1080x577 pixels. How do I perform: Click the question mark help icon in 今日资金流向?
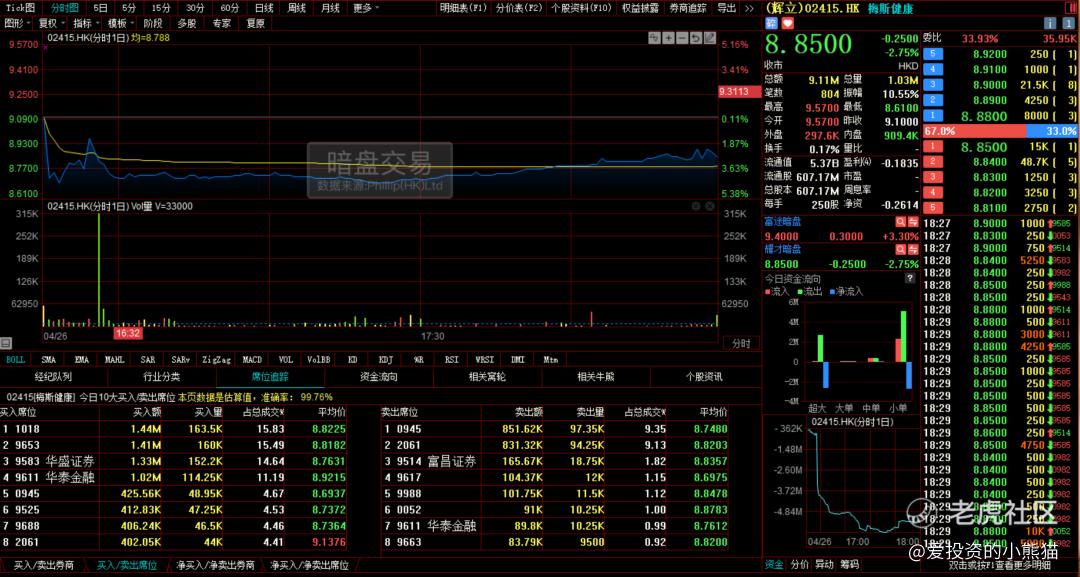[x=910, y=278]
